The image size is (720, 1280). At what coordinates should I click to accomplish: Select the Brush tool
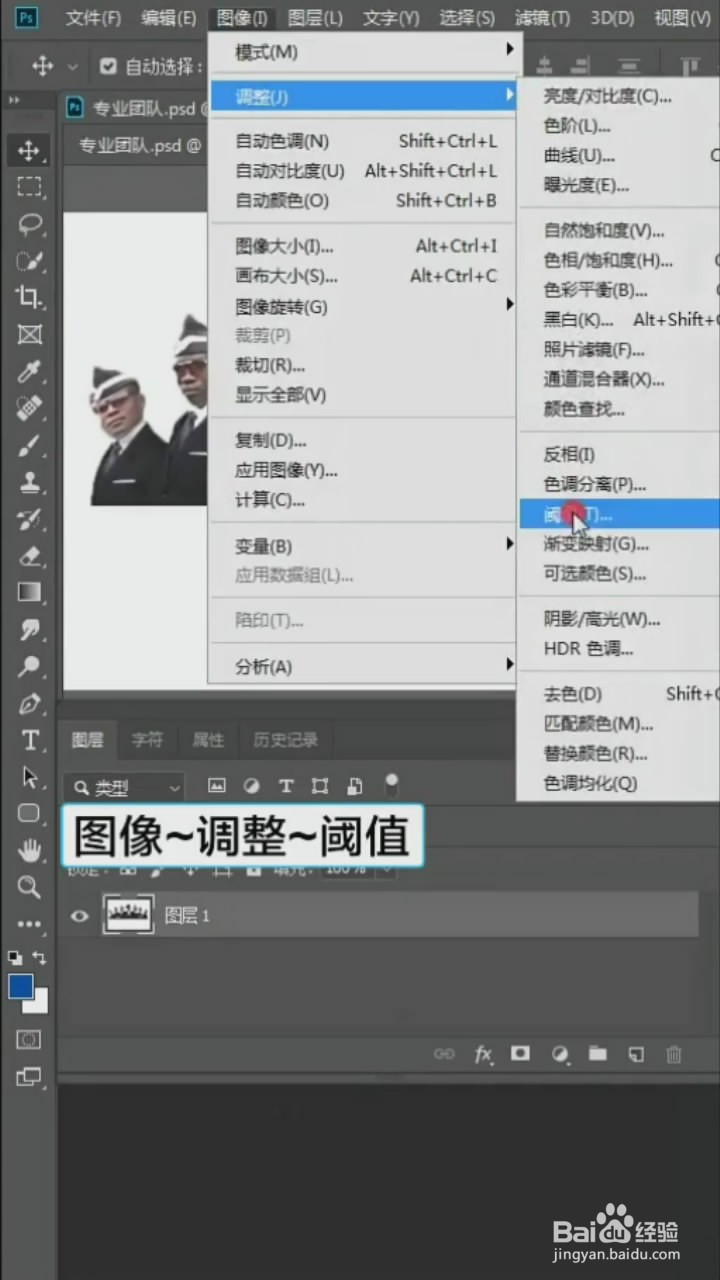click(29, 445)
